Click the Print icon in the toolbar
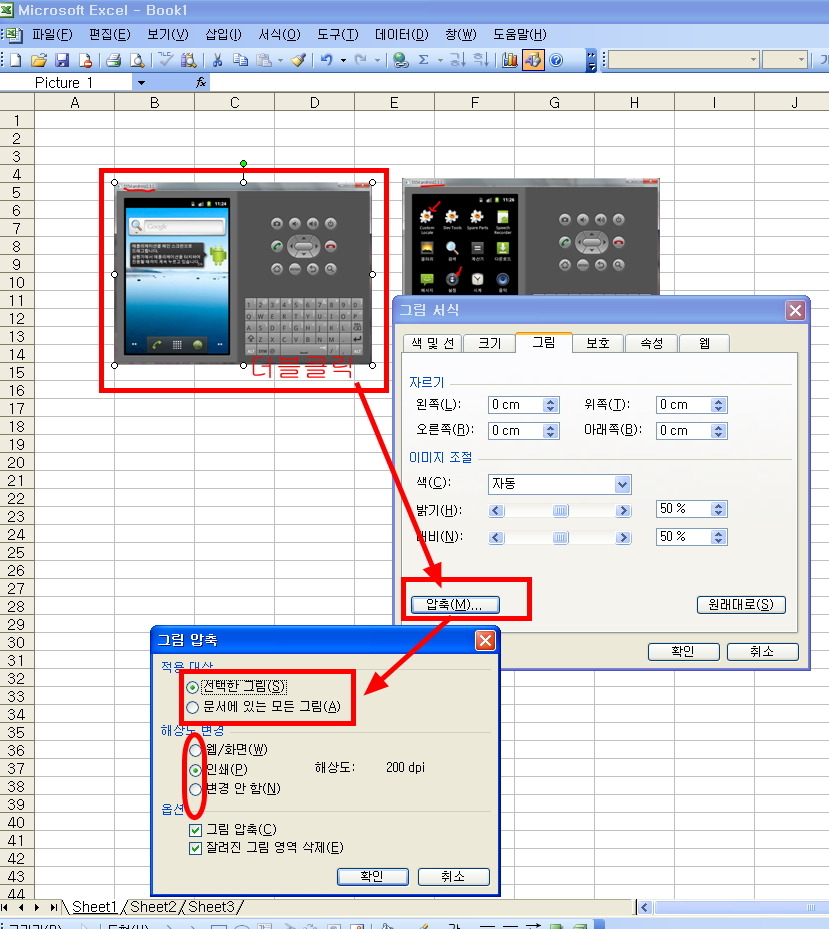This screenshot has height=929, width=829. [x=113, y=60]
